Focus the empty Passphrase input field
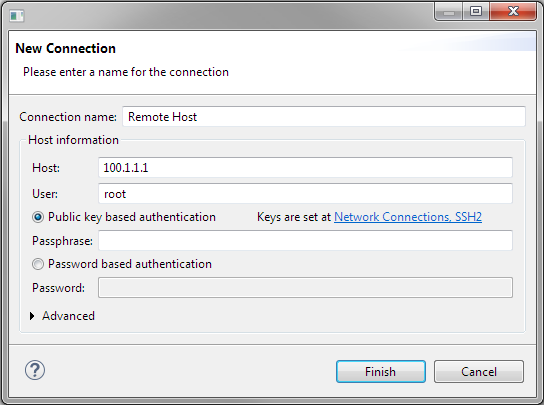Image resolution: width=544 pixels, height=405 pixels. pyautogui.click(x=305, y=241)
